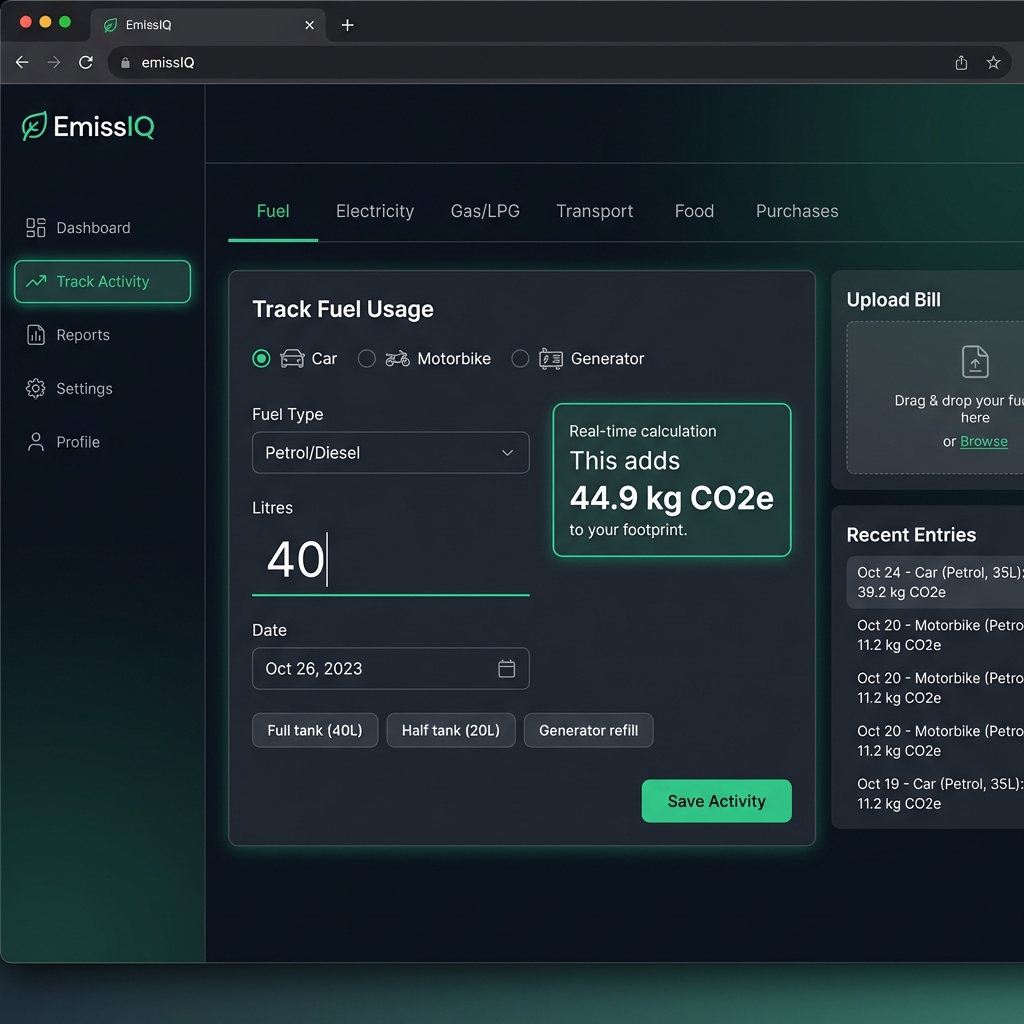Click the upload file icon in Upload Bill

[x=975, y=362]
